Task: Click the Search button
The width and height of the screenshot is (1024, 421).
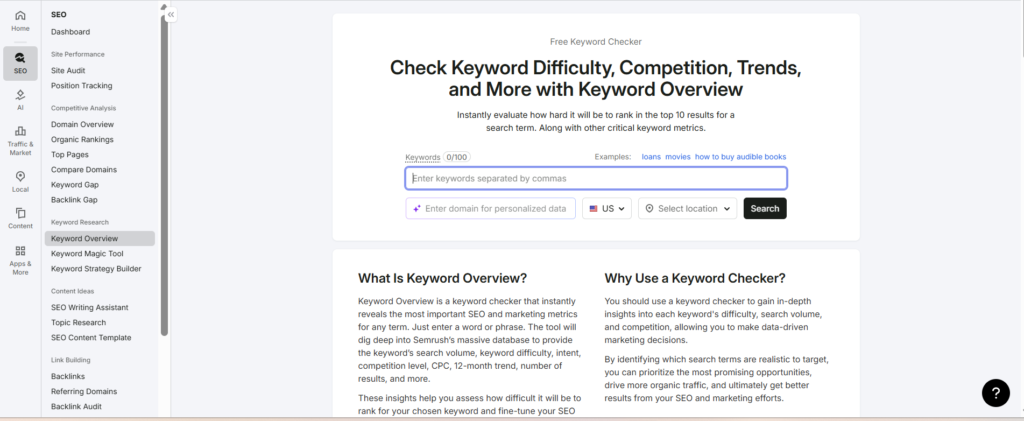Action: pos(765,209)
